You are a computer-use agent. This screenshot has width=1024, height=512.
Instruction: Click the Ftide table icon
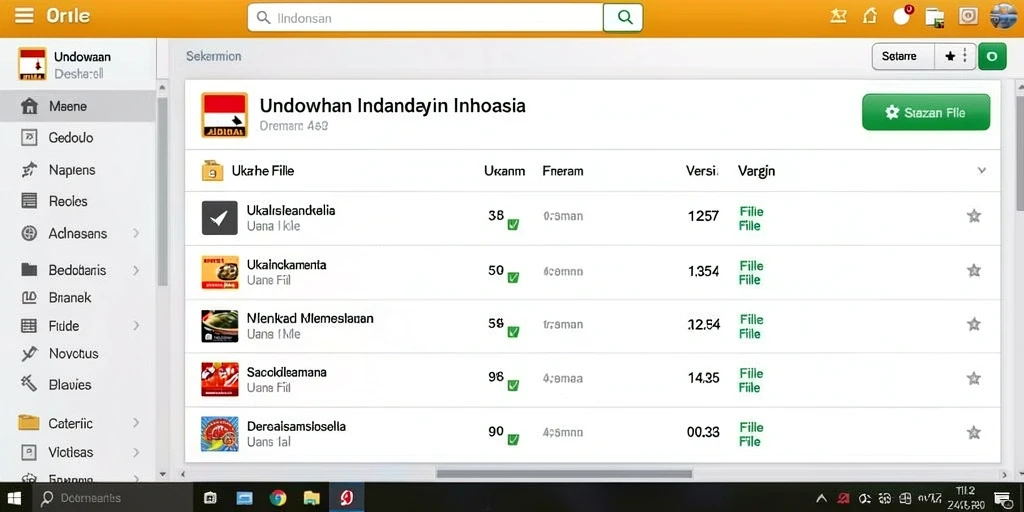tap(29, 326)
